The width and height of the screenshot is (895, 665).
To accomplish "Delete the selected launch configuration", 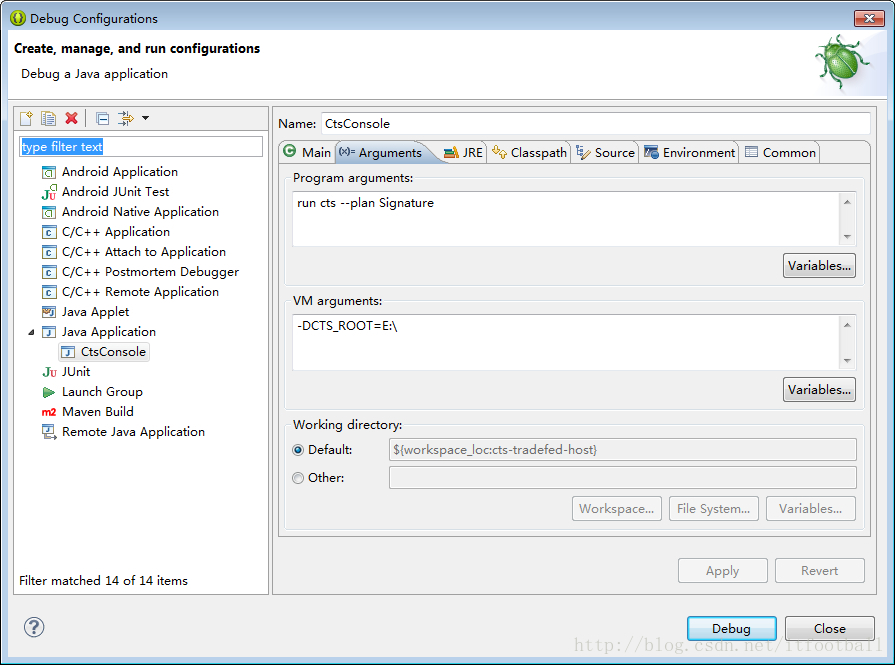I will pyautogui.click(x=71, y=119).
